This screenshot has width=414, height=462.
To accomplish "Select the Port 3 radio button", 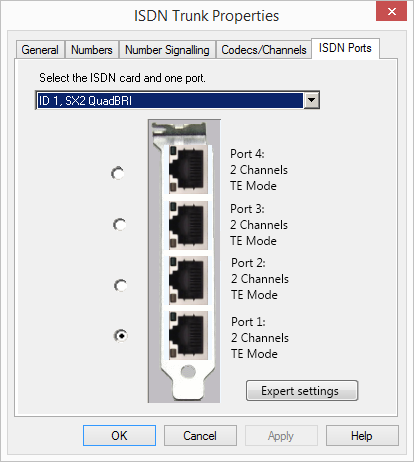I will pos(119,224).
